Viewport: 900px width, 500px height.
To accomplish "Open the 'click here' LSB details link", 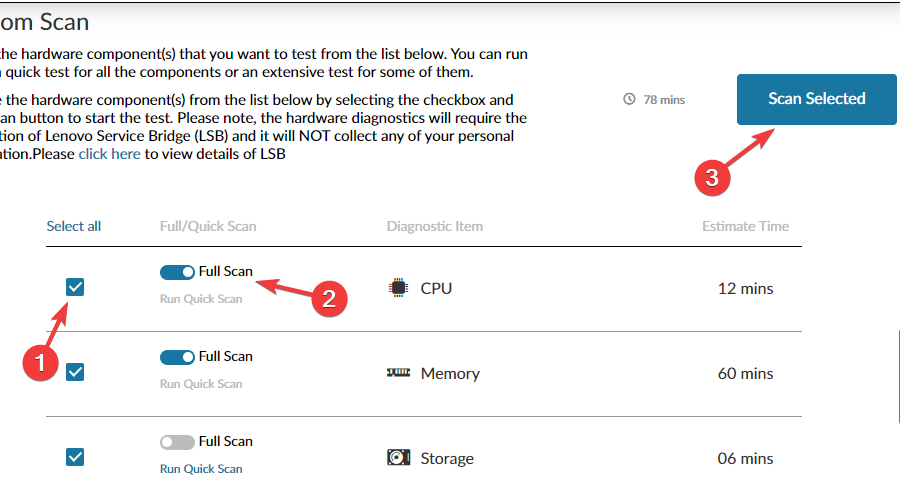I will coord(110,154).
